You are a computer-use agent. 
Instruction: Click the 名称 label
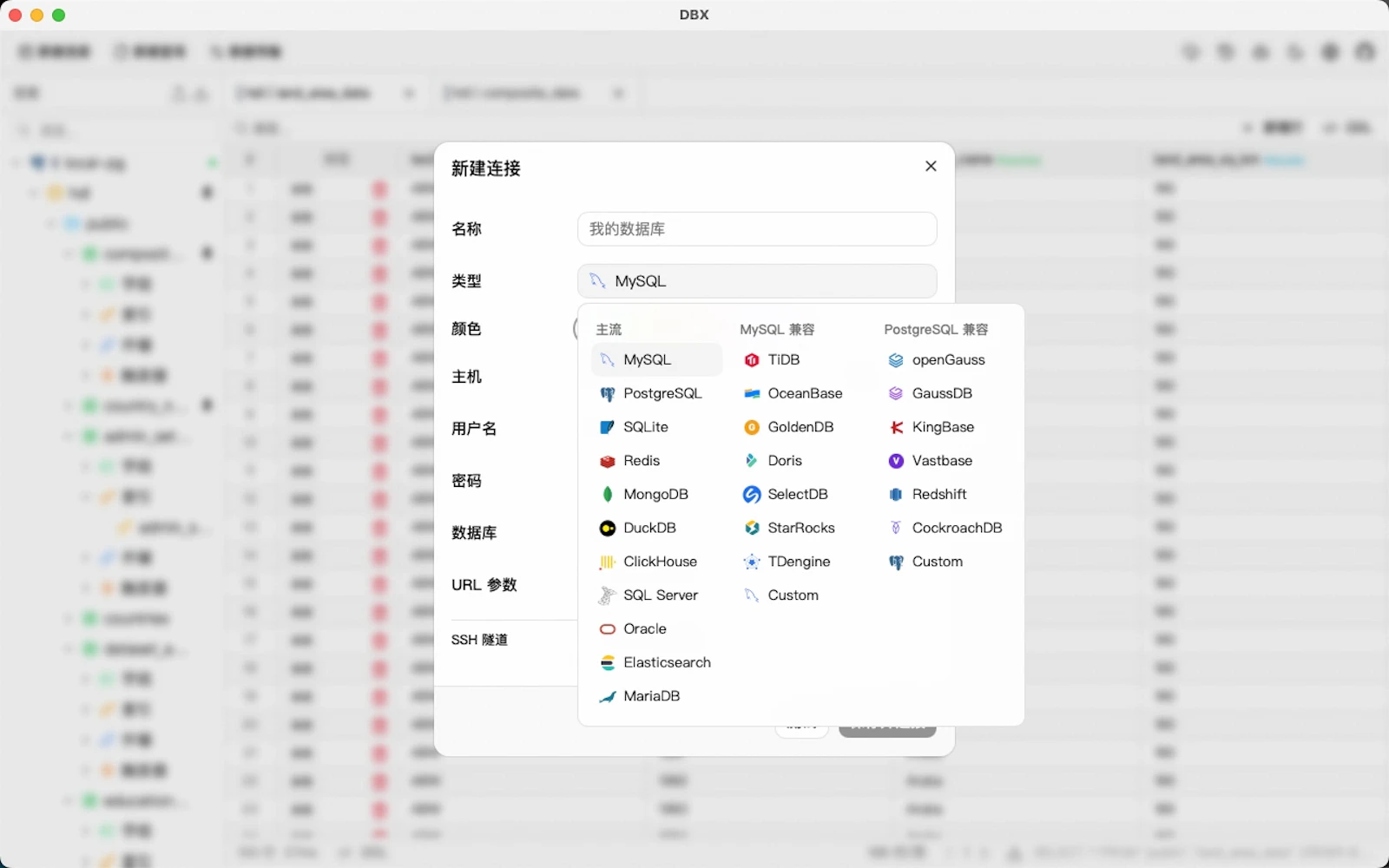pos(466,229)
